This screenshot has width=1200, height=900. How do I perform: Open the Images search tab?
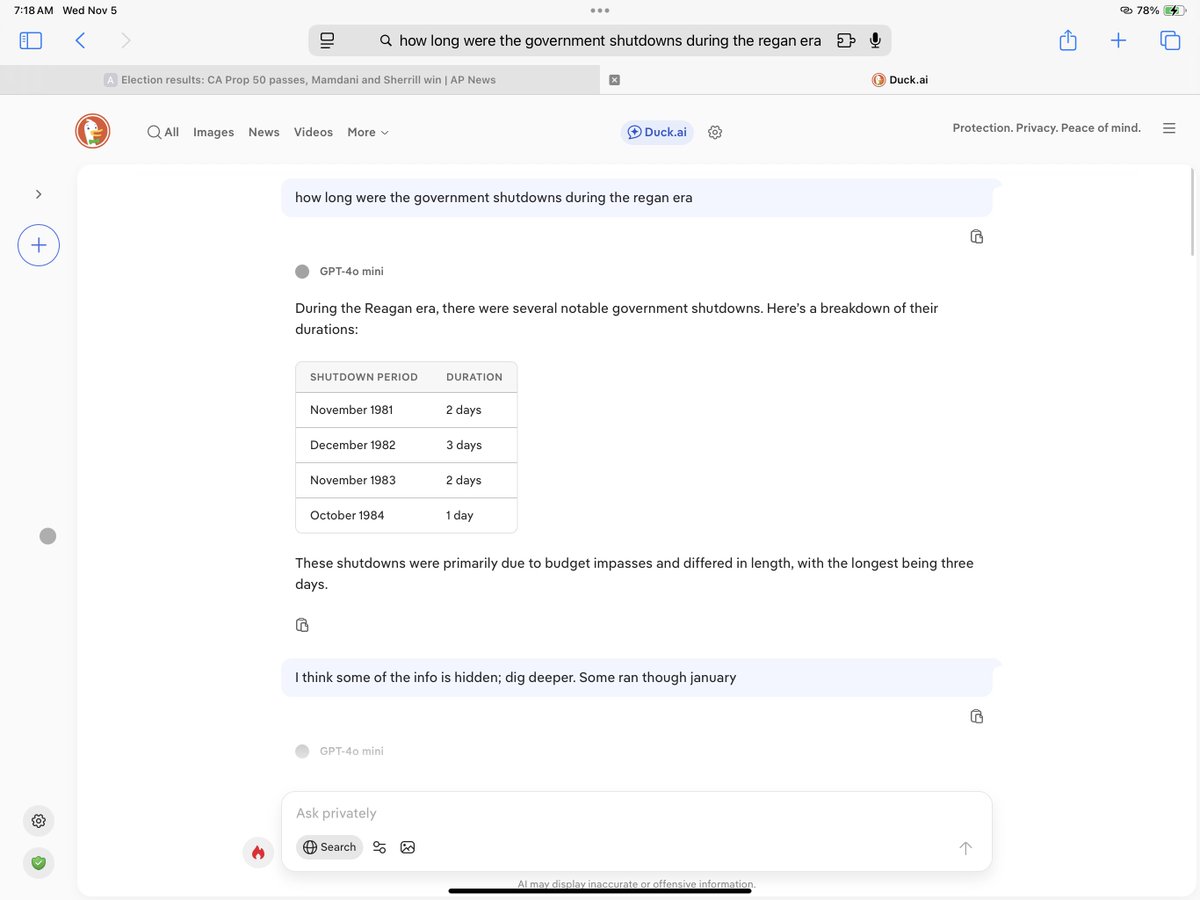pyautogui.click(x=213, y=132)
